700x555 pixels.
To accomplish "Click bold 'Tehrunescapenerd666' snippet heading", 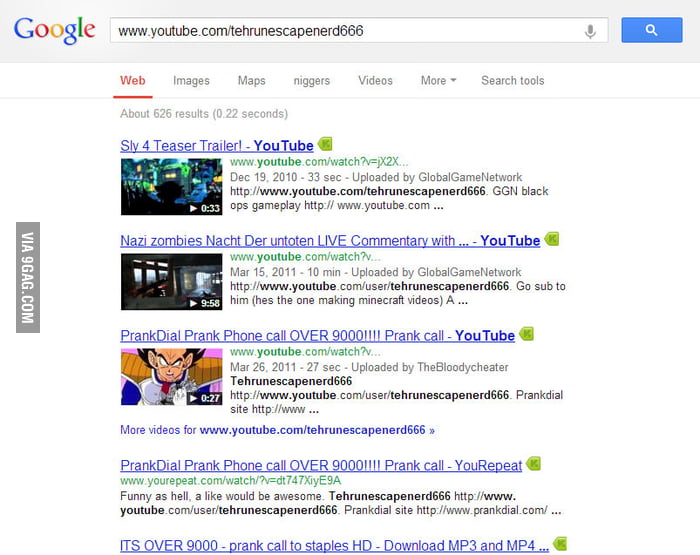I will tap(291, 381).
